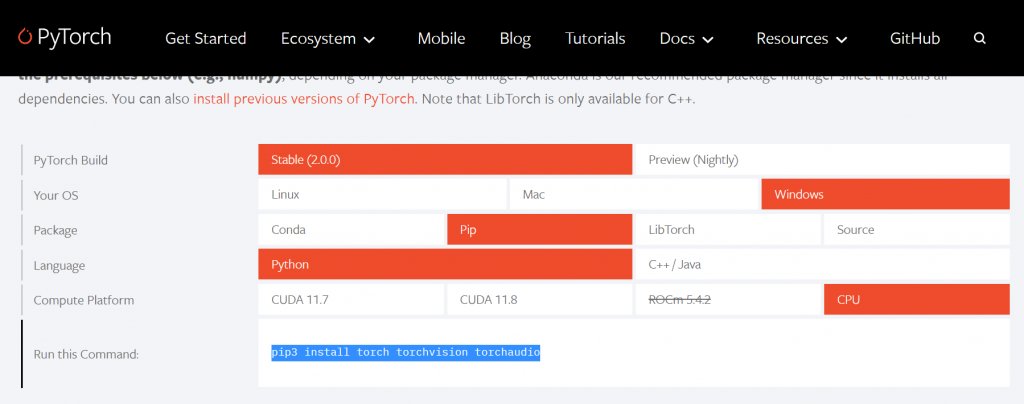Expand the Ecosystem menu

(328, 39)
